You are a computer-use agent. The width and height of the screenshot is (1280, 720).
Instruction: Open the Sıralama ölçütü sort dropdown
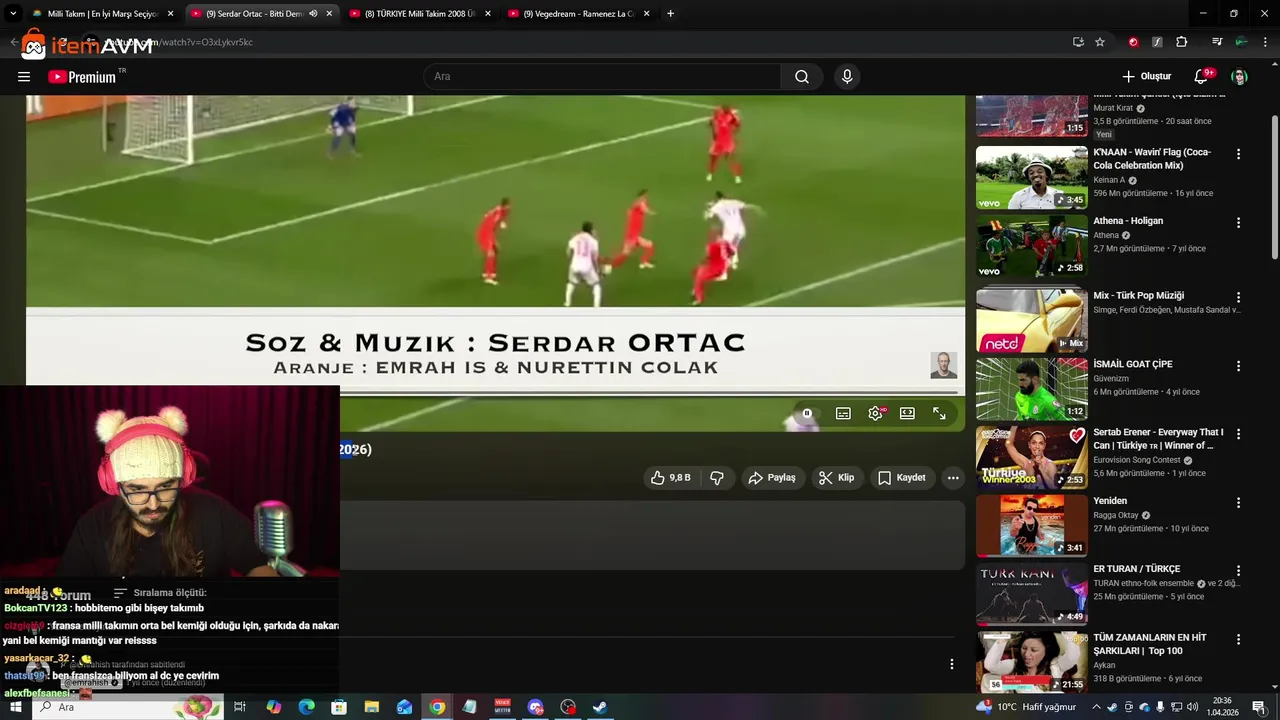[160, 593]
